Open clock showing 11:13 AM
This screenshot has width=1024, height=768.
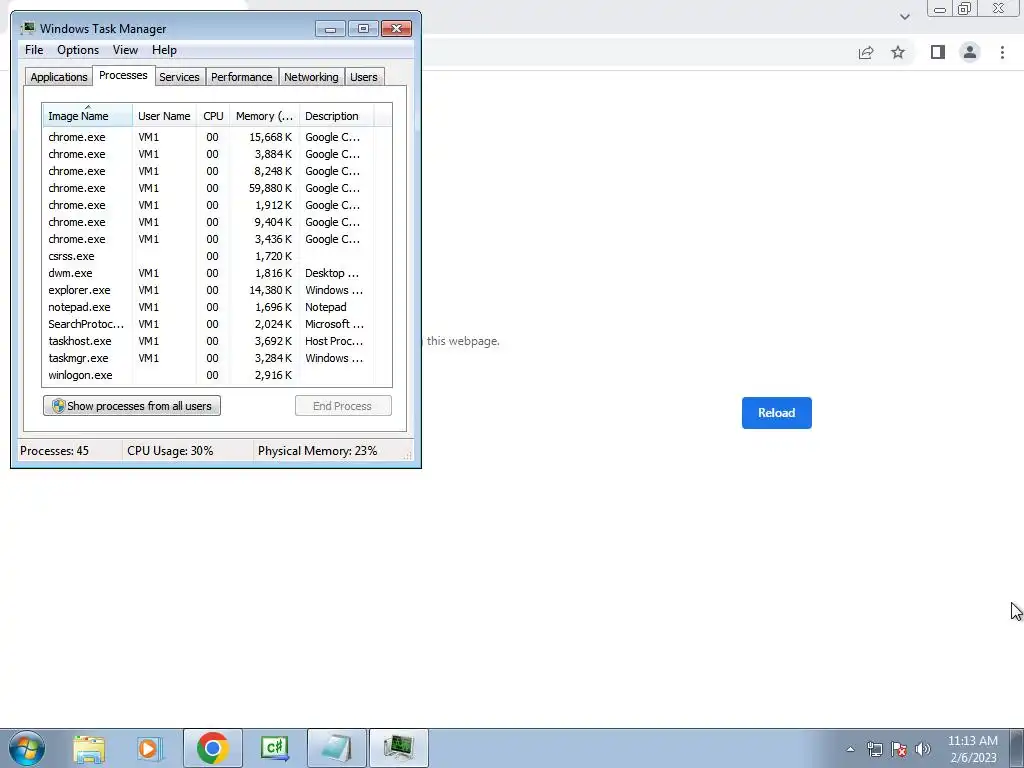pyautogui.click(x=973, y=749)
